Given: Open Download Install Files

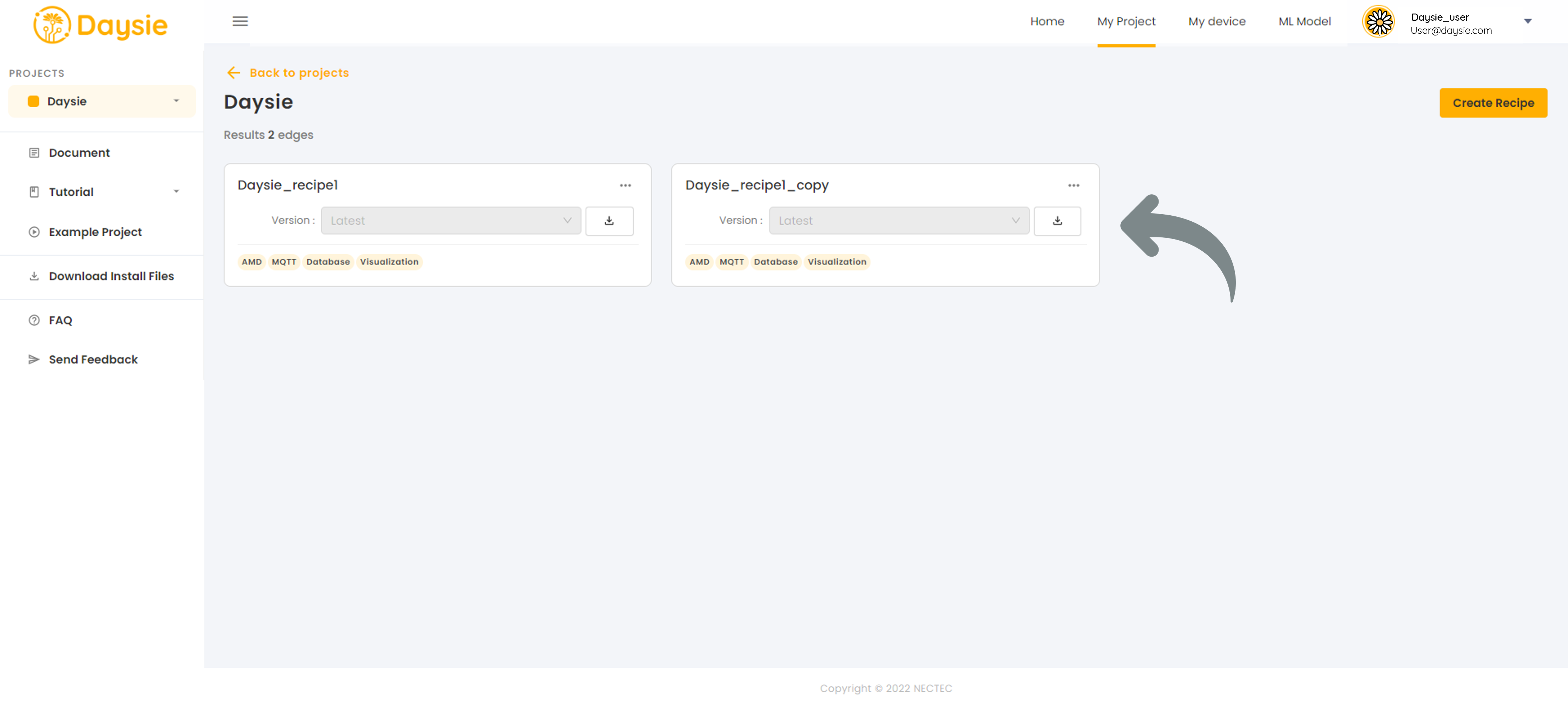Looking at the screenshot, I should click(x=112, y=276).
